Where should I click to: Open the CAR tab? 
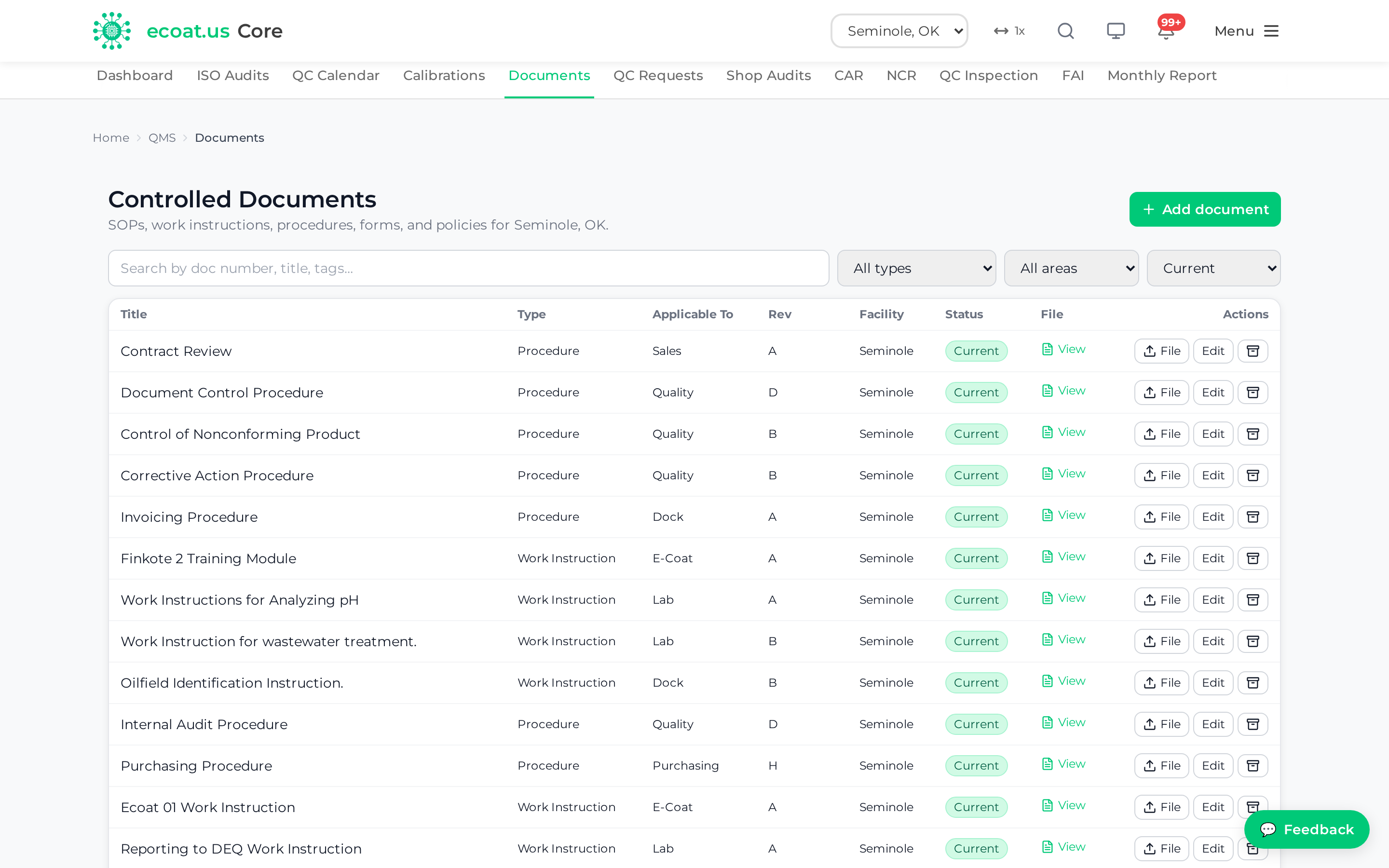pyautogui.click(x=848, y=76)
